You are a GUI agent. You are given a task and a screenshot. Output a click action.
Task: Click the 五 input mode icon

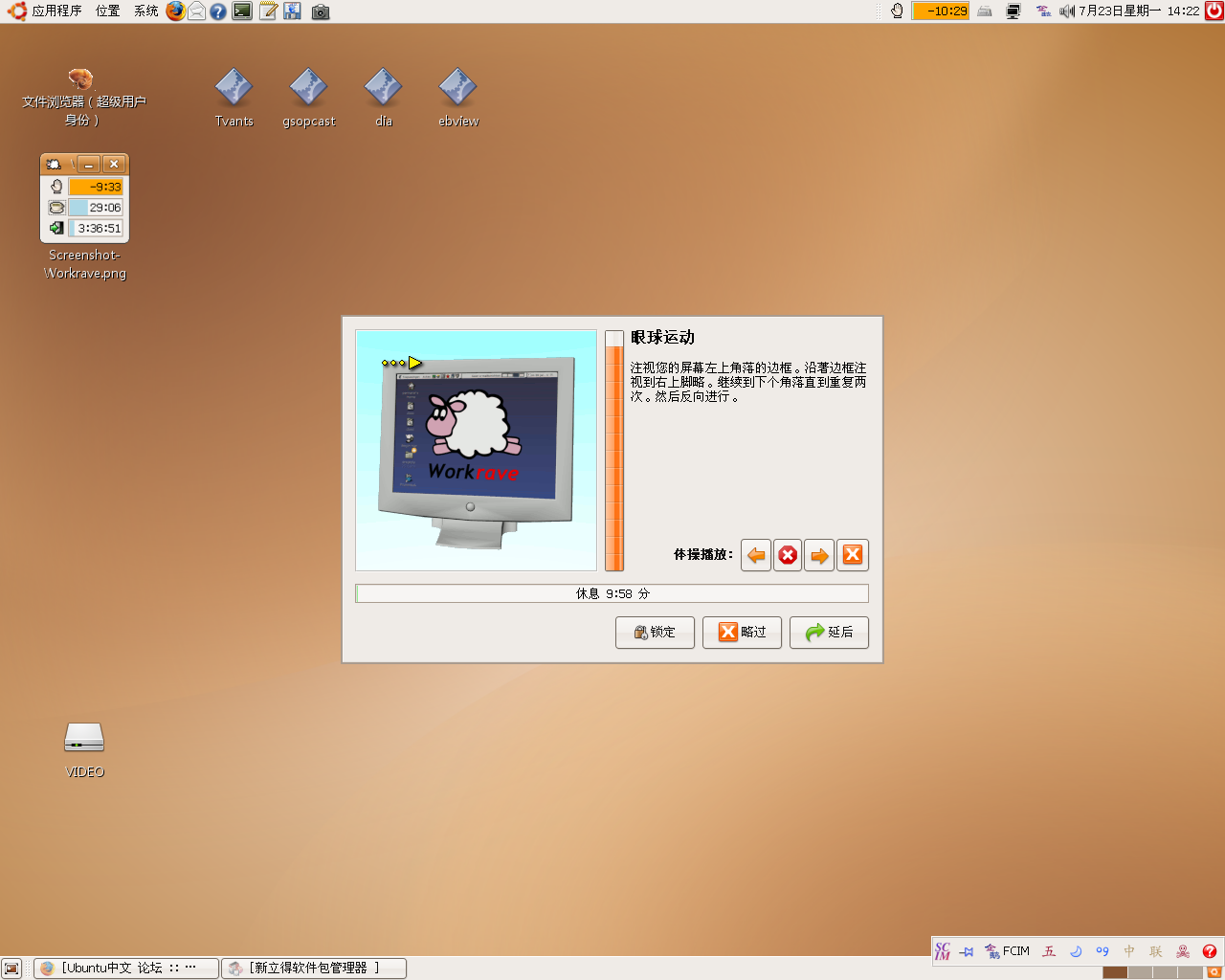coord(1049,951)
